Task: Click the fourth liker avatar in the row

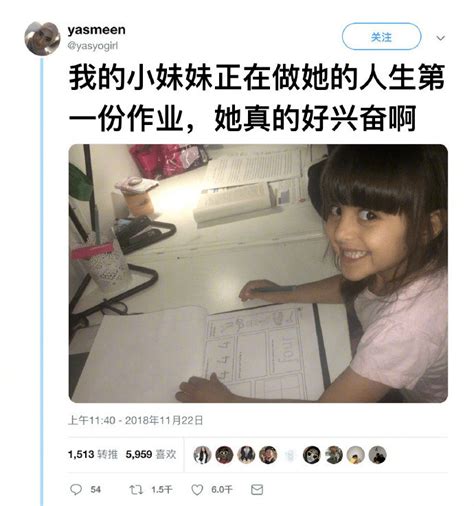Action: tap(268, 455)
